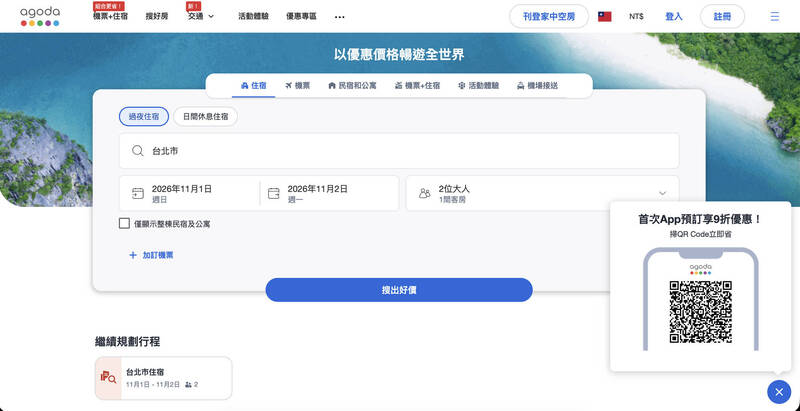The height and width of the screenshot is (411, 800).
Task: Click the guests people icon
Action: 424,193
